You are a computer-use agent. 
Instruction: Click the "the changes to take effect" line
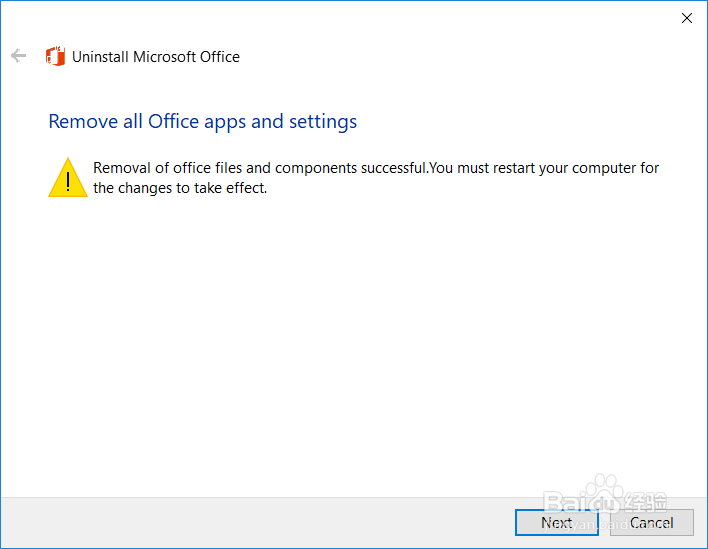(x=180, y=187)
